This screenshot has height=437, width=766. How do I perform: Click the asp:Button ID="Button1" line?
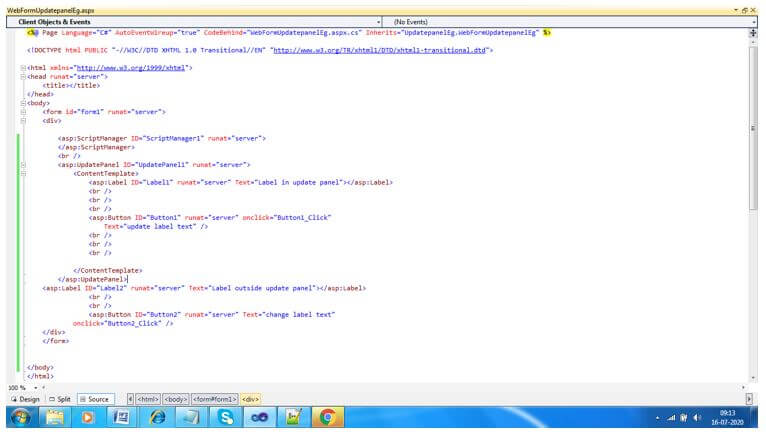[x=210, y=217]
